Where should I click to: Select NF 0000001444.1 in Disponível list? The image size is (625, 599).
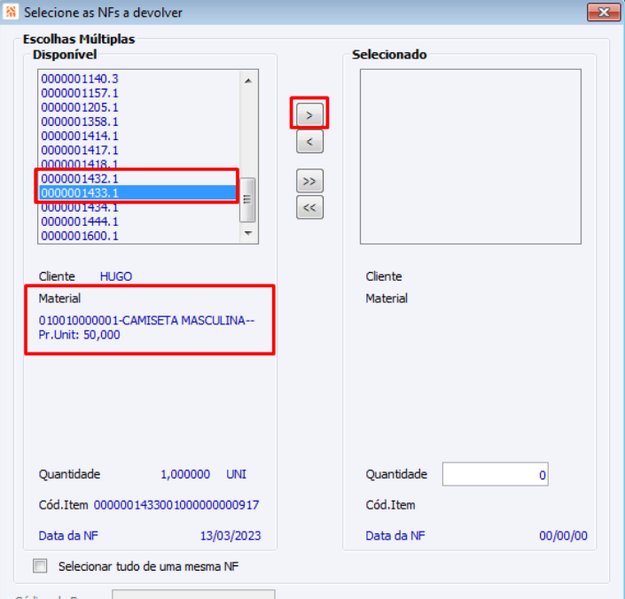tap(138, 222)
